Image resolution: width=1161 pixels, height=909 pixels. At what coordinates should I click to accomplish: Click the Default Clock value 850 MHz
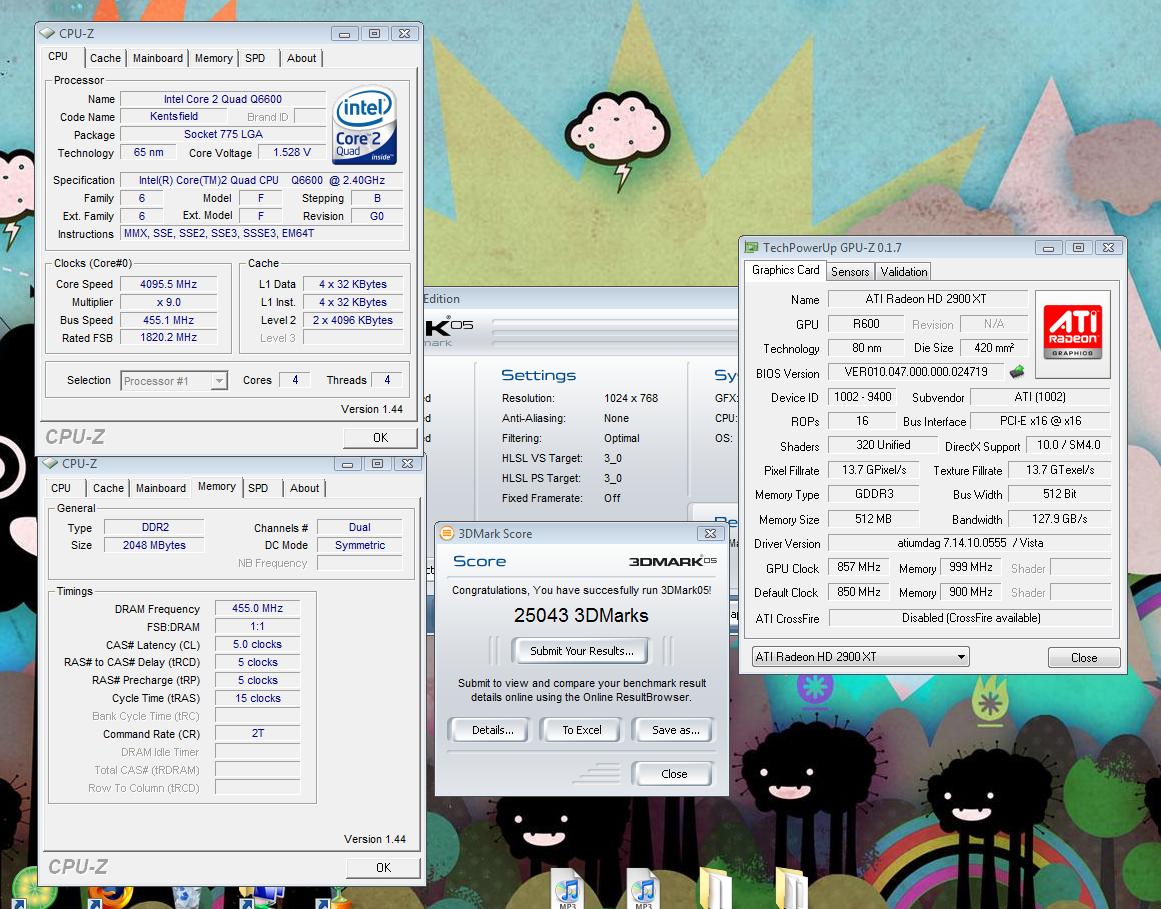[x=858, y=592]
